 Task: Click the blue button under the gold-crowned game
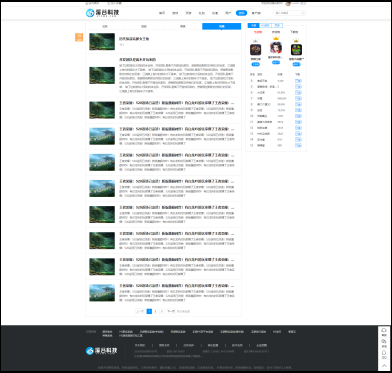click(x=276, y=62)
